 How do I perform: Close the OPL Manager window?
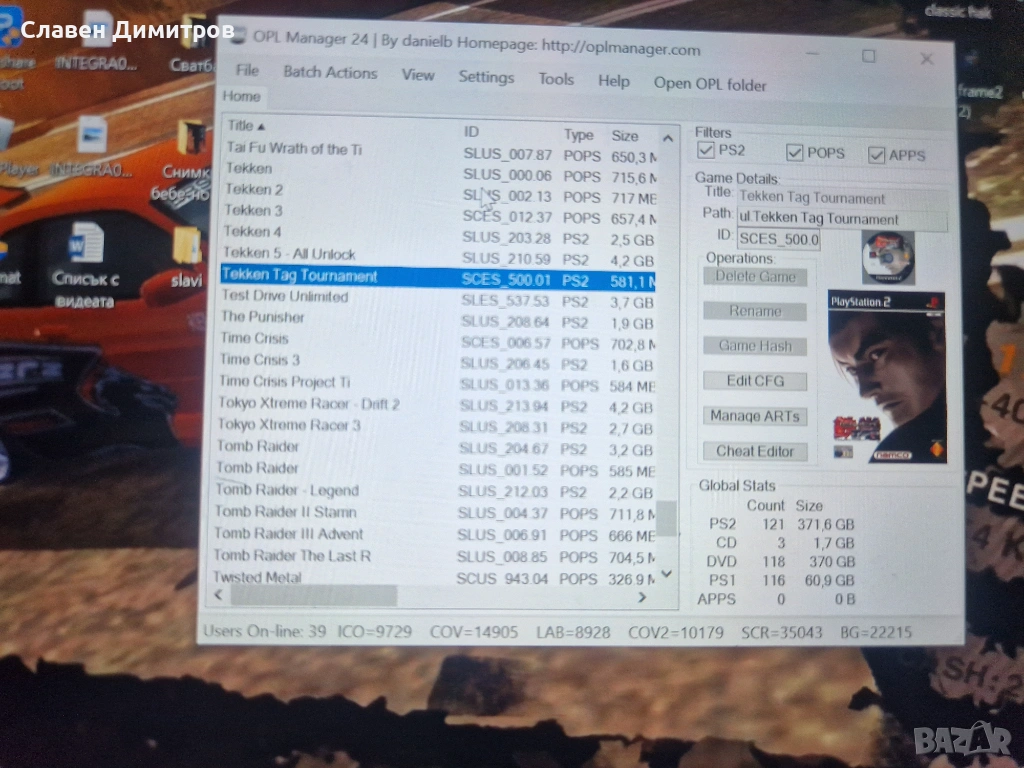click(x=926, y=59)
